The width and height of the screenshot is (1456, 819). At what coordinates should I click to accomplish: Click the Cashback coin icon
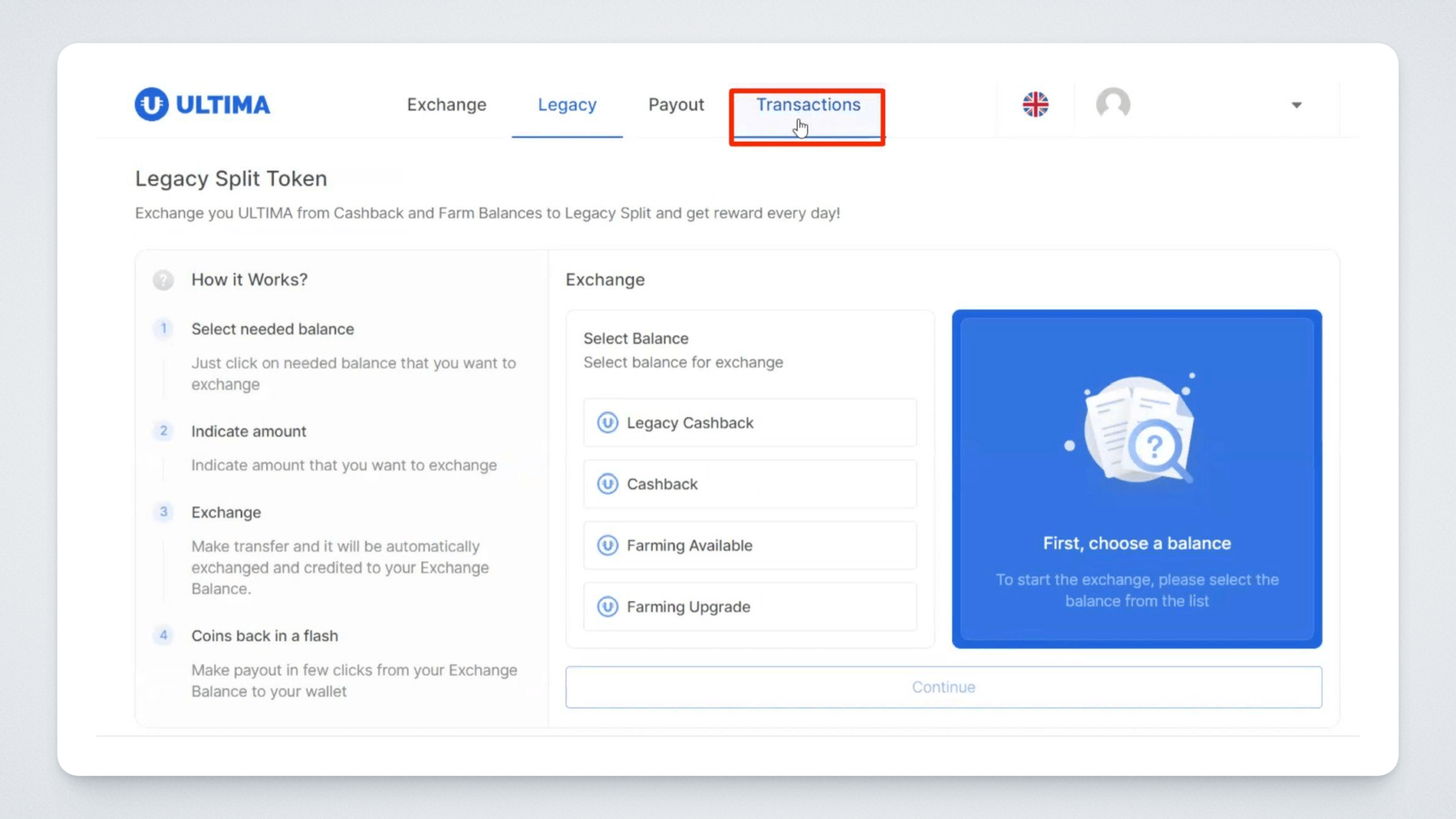coord(607,484)
